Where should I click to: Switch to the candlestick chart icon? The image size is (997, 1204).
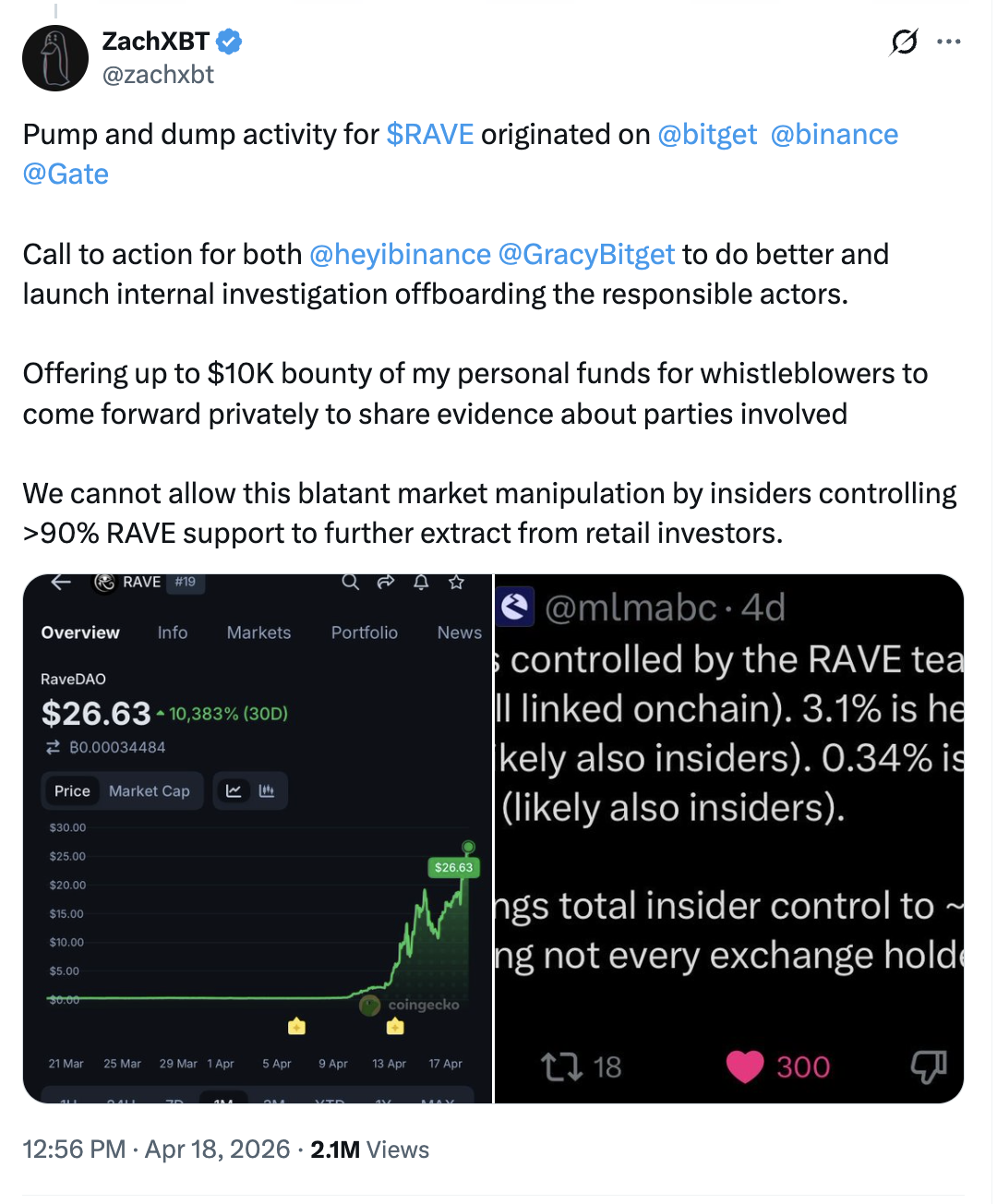[x=267, y=790]
